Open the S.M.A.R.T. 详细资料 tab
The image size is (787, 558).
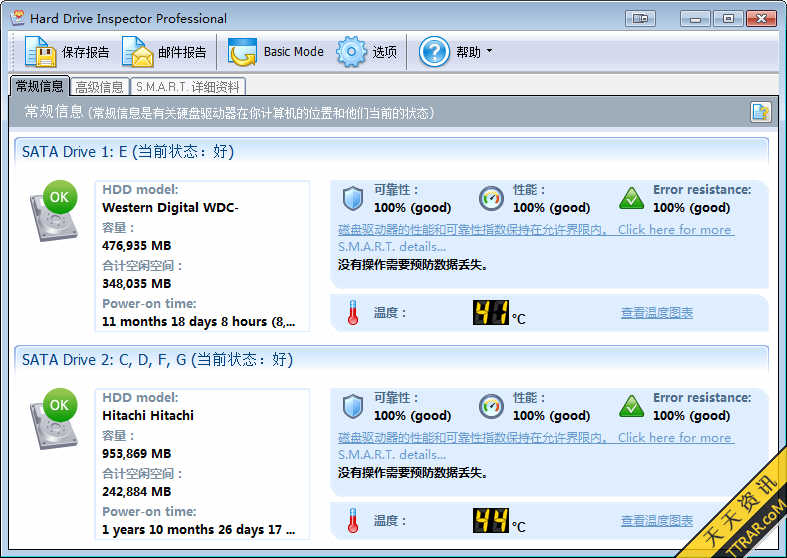coord(188,87)
